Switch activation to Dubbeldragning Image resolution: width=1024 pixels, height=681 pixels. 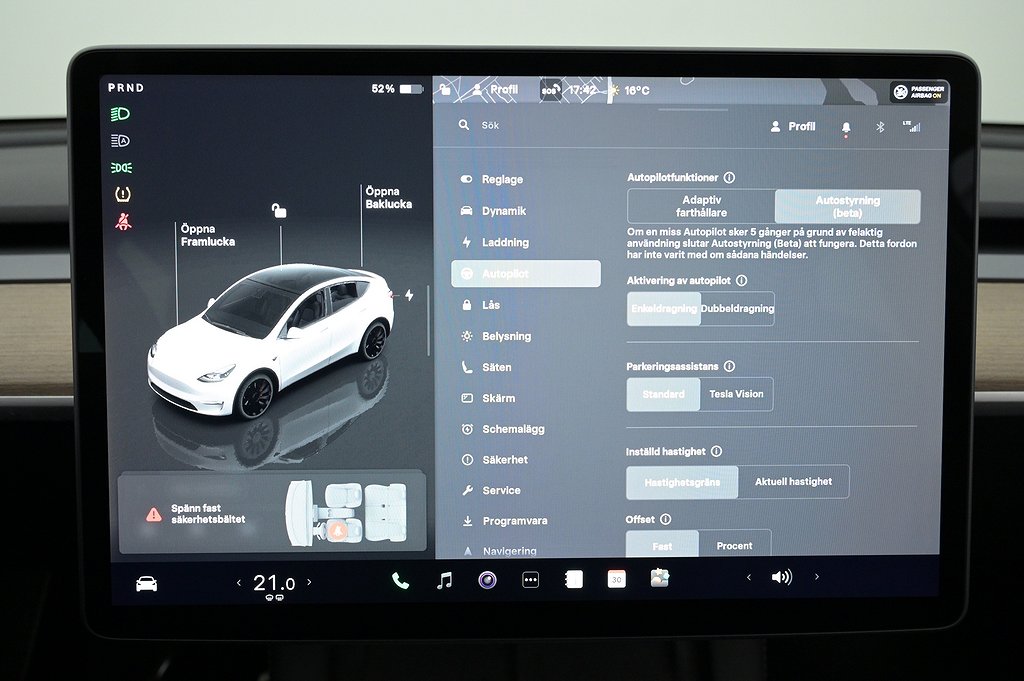[x=737, y=309]
